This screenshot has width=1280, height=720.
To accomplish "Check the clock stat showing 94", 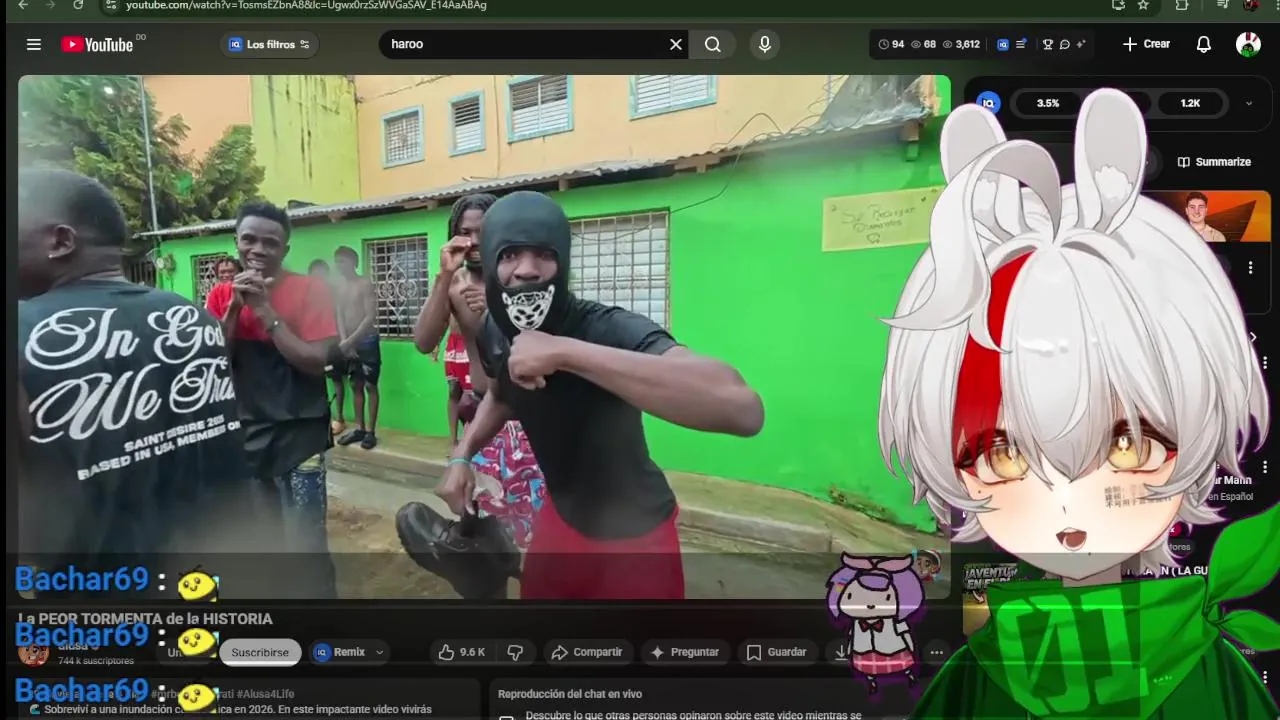I will (891, 44).
